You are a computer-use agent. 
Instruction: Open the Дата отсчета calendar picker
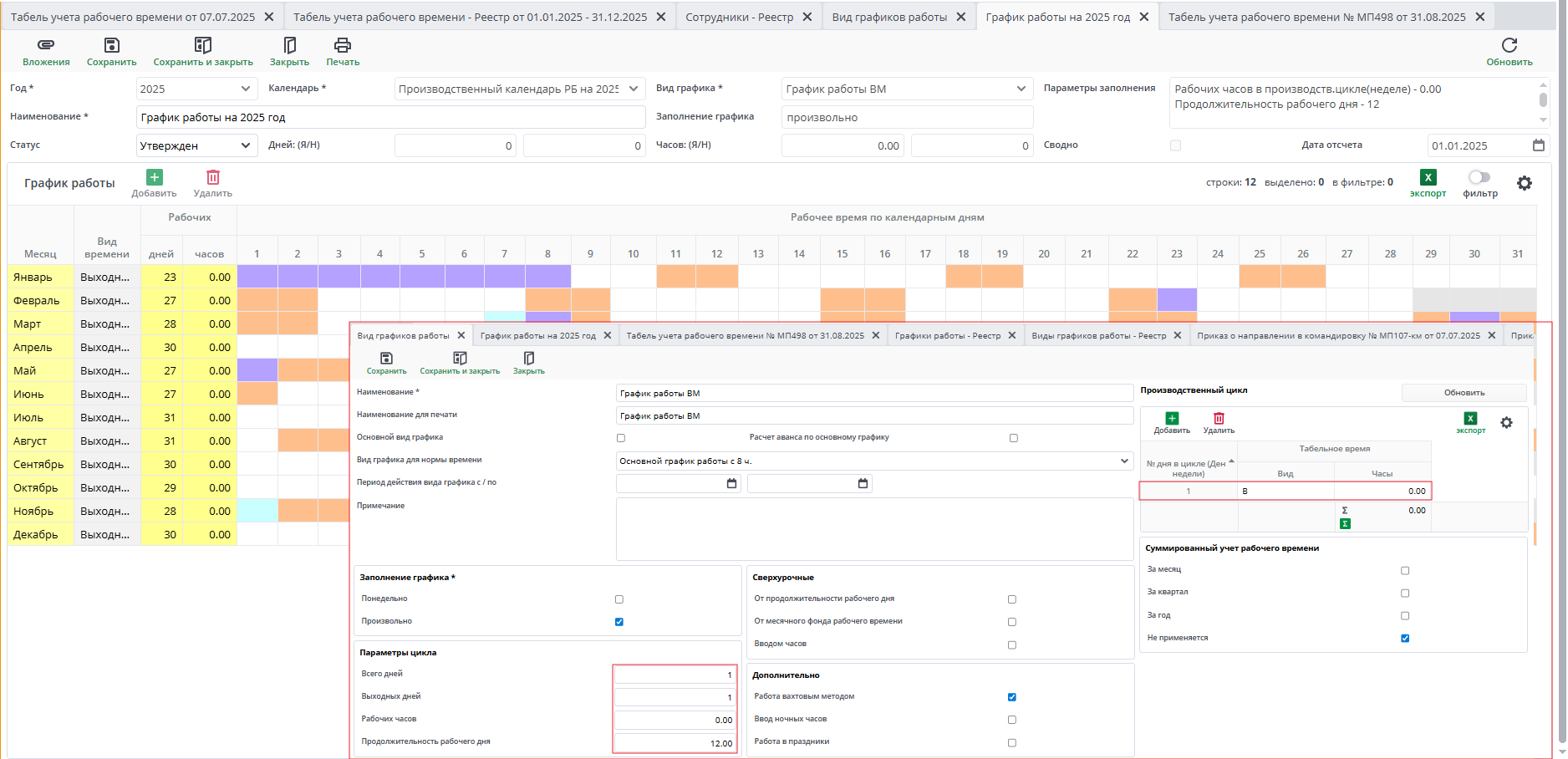pyautogui.click(x=1539, y=145)
